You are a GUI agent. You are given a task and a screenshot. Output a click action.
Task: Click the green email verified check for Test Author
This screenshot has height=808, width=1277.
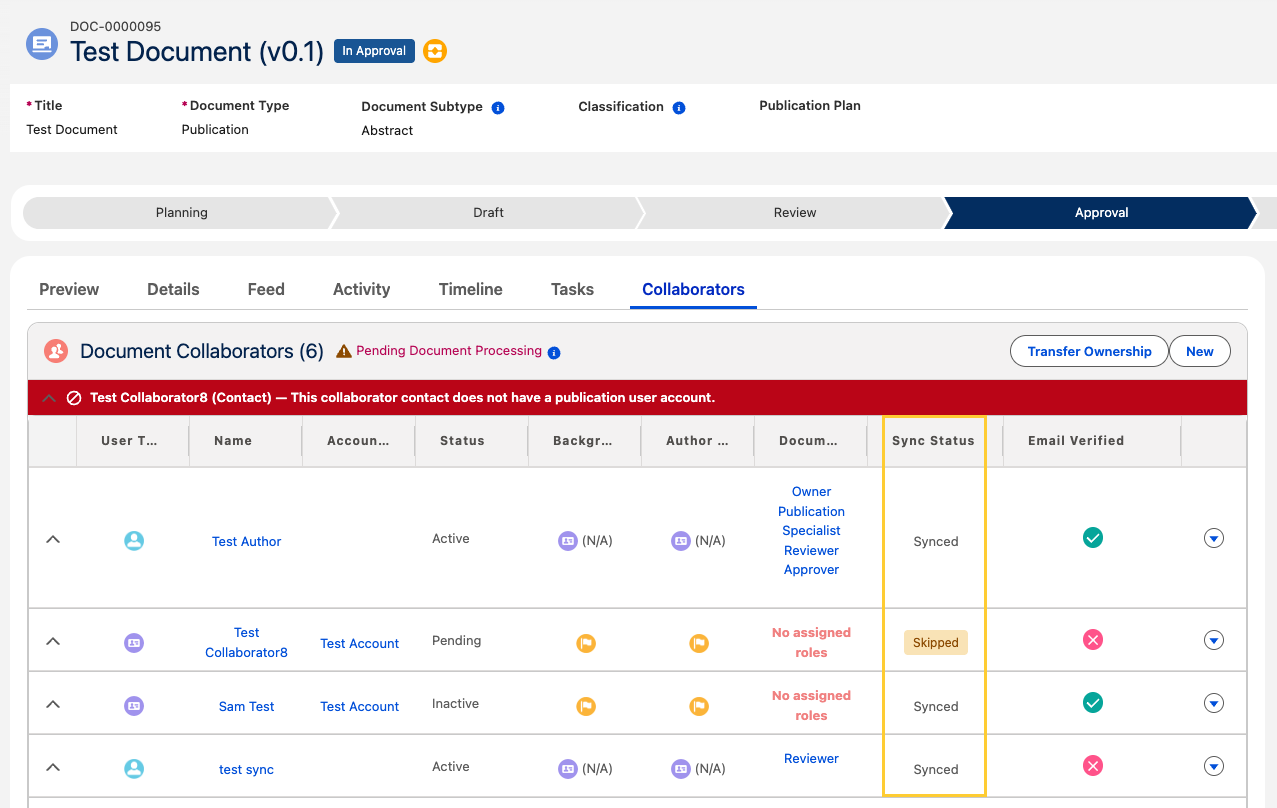(1093, 538)
